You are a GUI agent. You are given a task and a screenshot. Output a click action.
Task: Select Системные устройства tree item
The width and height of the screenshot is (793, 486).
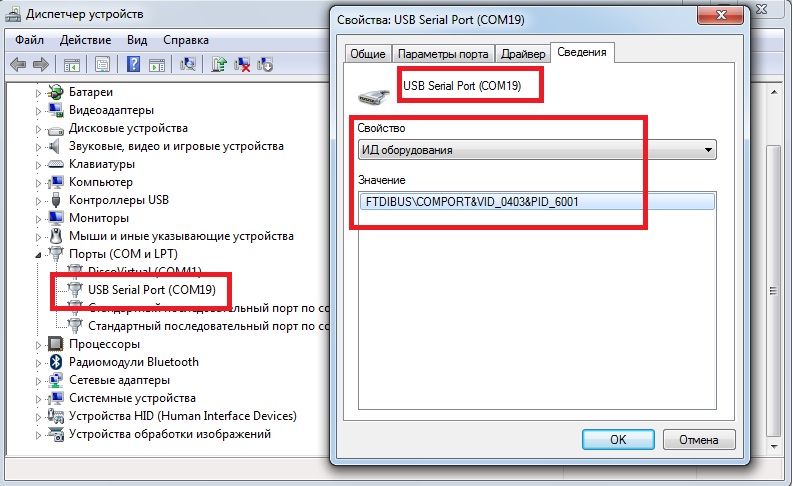coord(132,398)
